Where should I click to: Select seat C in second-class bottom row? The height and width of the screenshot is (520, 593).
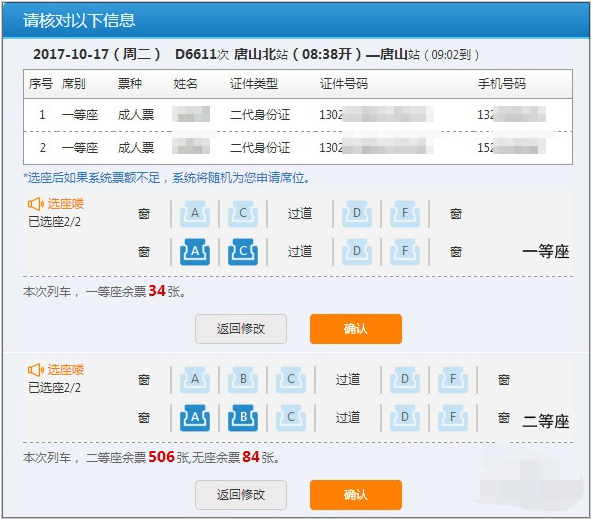coord(291,418)
